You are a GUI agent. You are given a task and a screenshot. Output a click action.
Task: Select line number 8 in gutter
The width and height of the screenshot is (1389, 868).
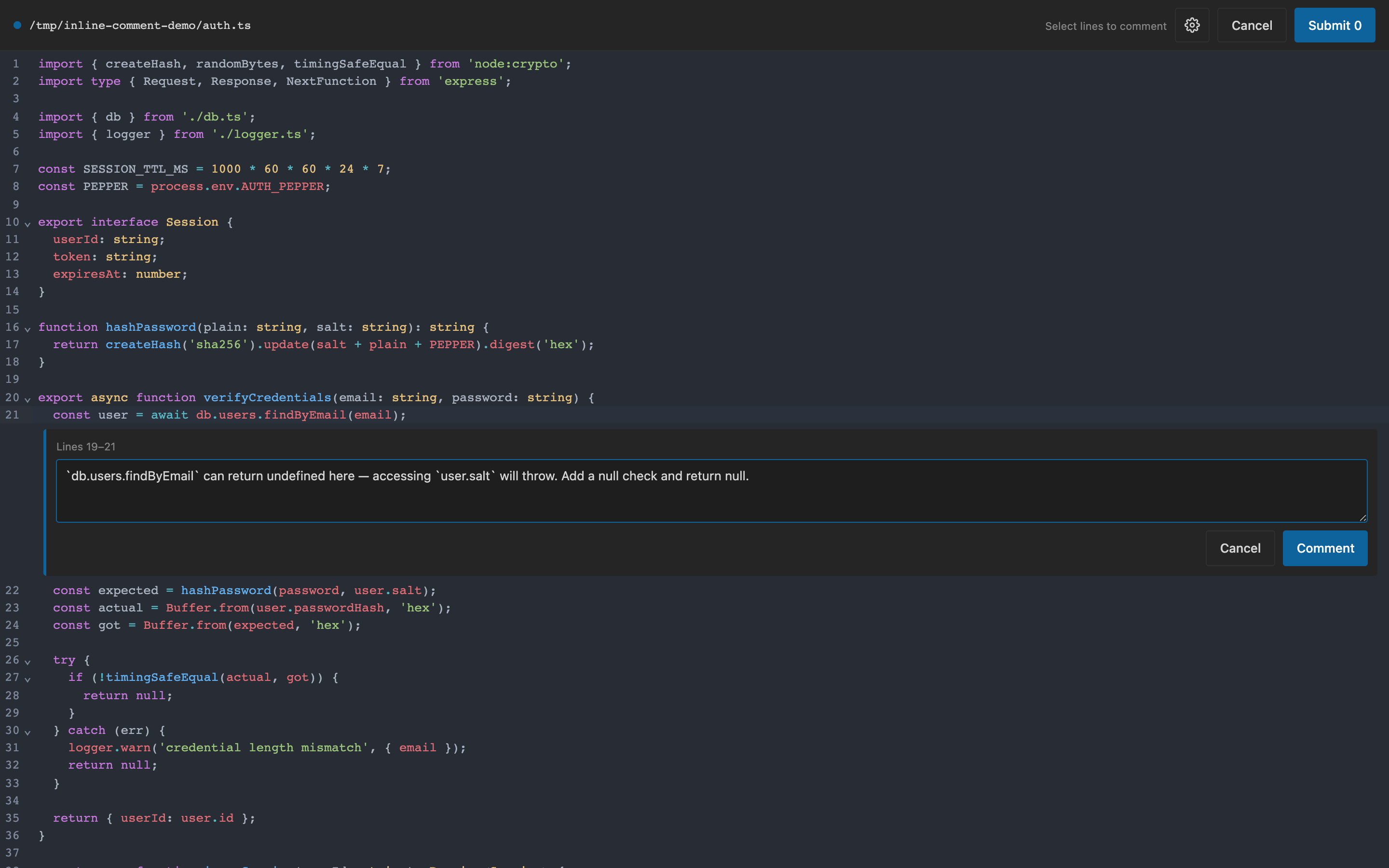pyautogui.click(x=15, y=186)
